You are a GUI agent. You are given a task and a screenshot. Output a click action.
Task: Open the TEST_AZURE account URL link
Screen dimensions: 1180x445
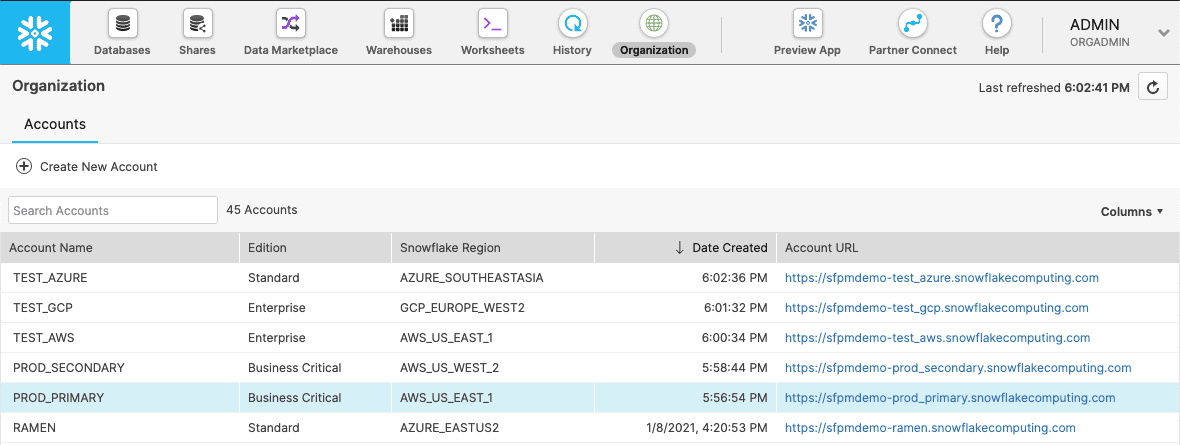coord(941,278)
